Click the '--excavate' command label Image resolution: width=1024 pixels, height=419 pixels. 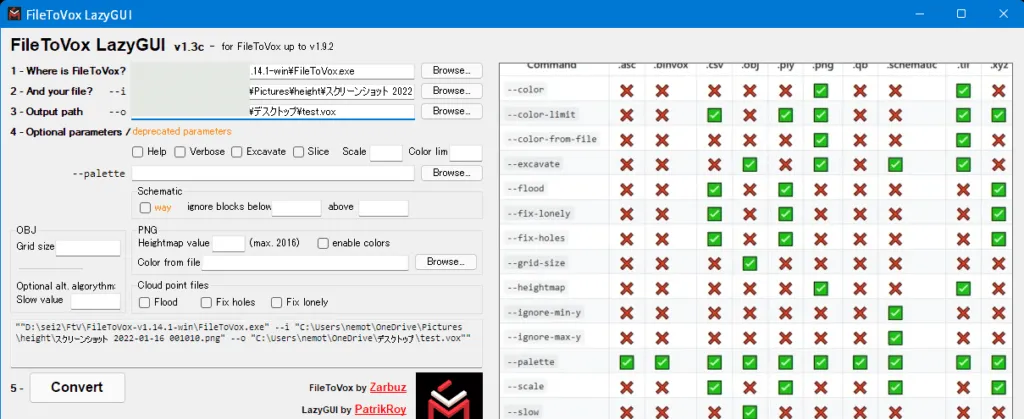[536, 164]
